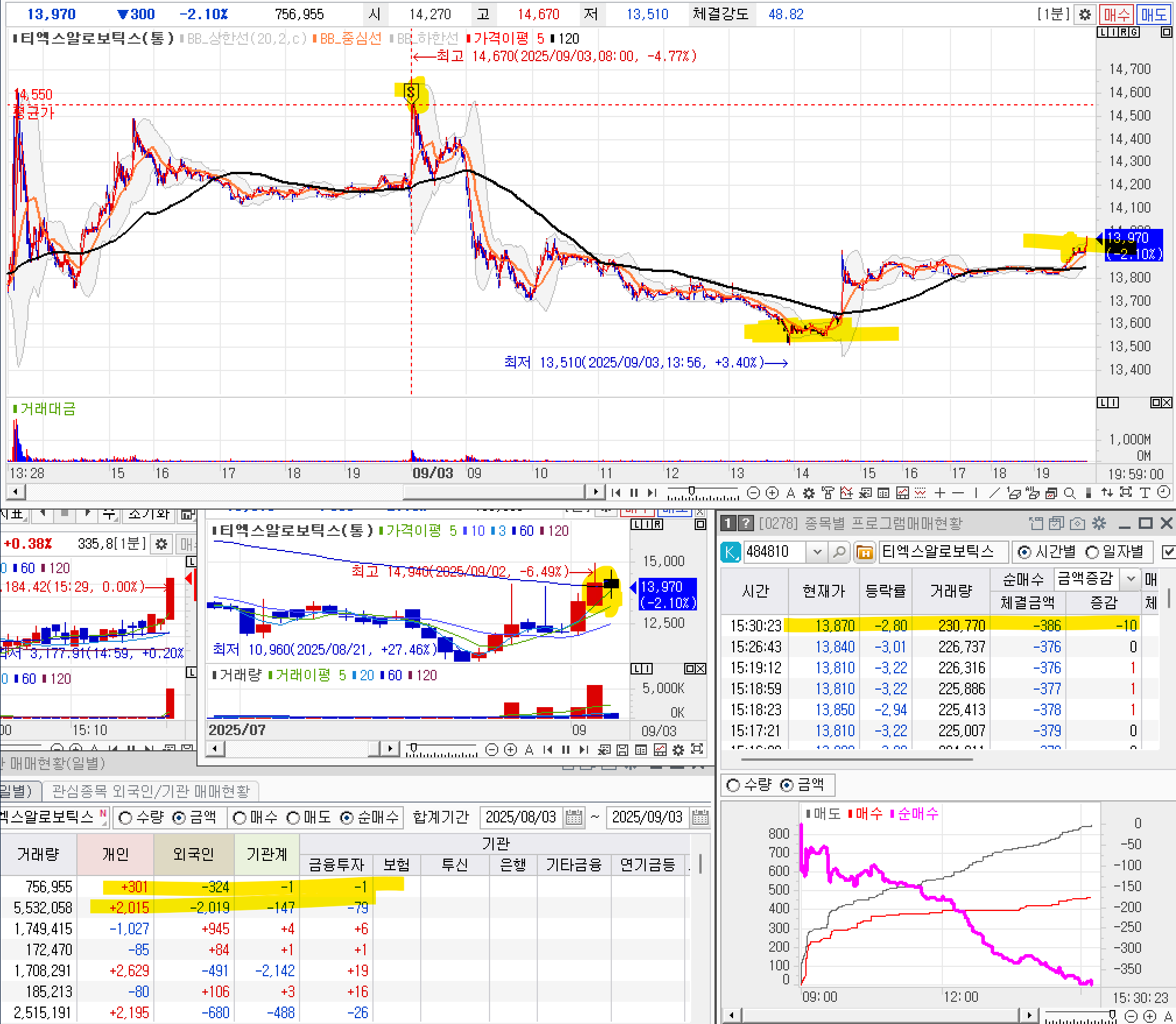Click the main chart zoom slider handle
1176x1024 pixels.
coord(692,491)
